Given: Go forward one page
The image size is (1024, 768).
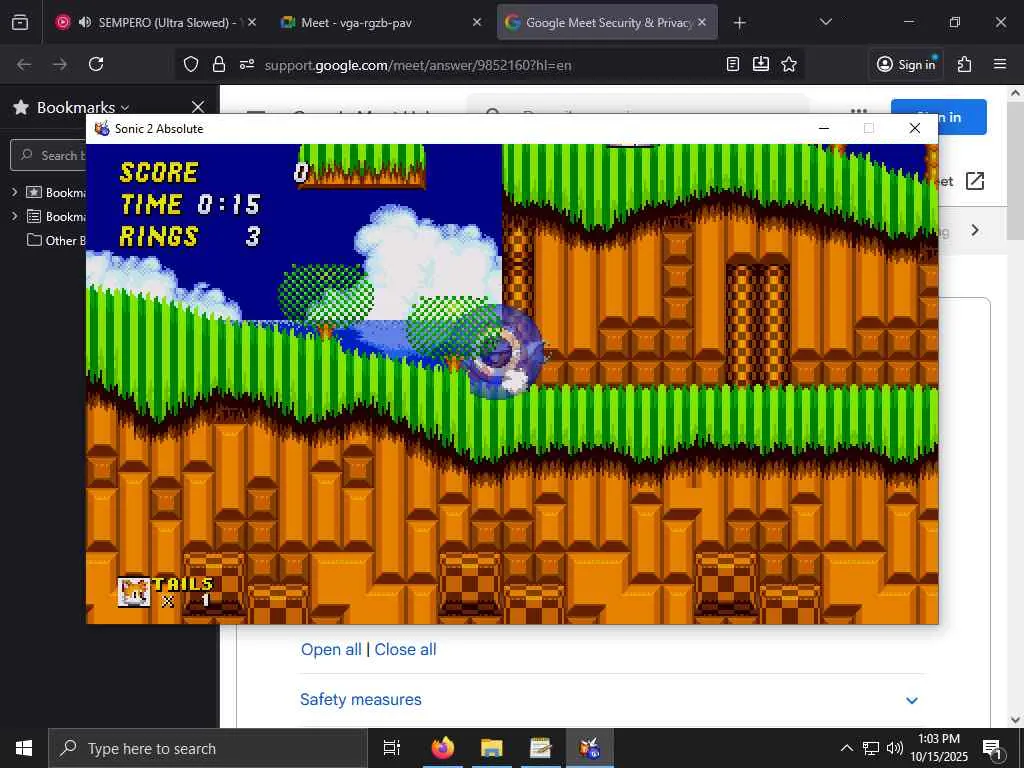Looking at the screenshot, I should (60, 64).
